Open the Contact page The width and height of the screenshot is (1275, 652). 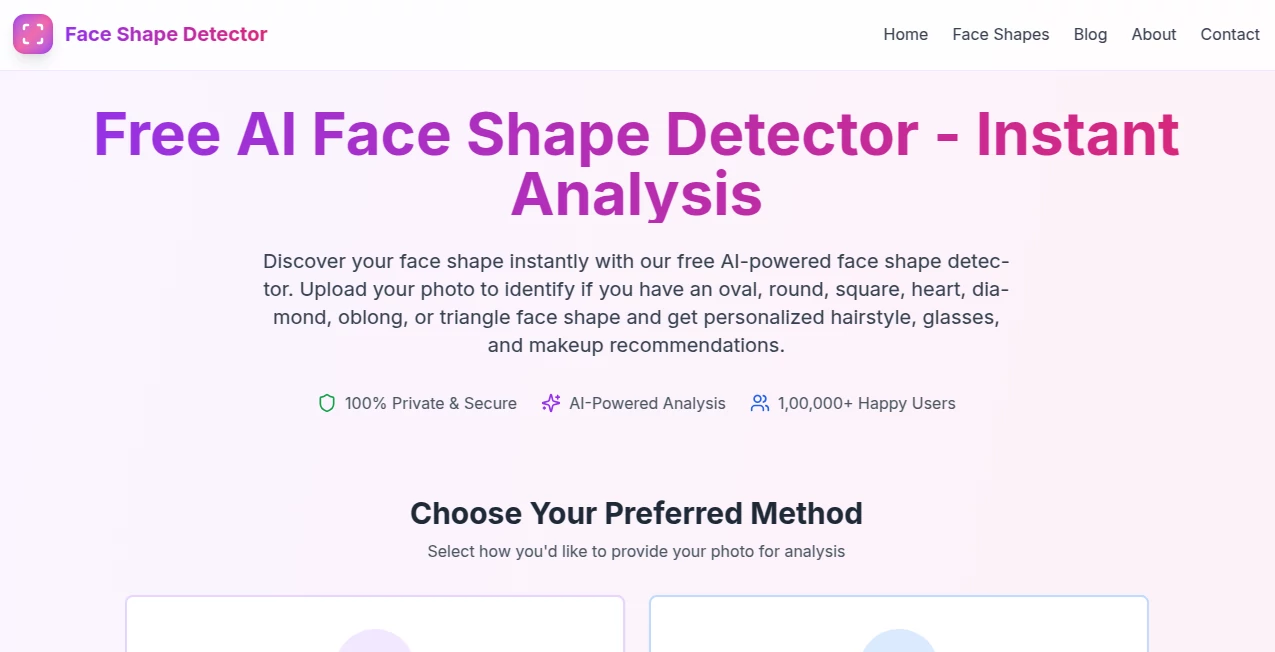click(1229, 34)
